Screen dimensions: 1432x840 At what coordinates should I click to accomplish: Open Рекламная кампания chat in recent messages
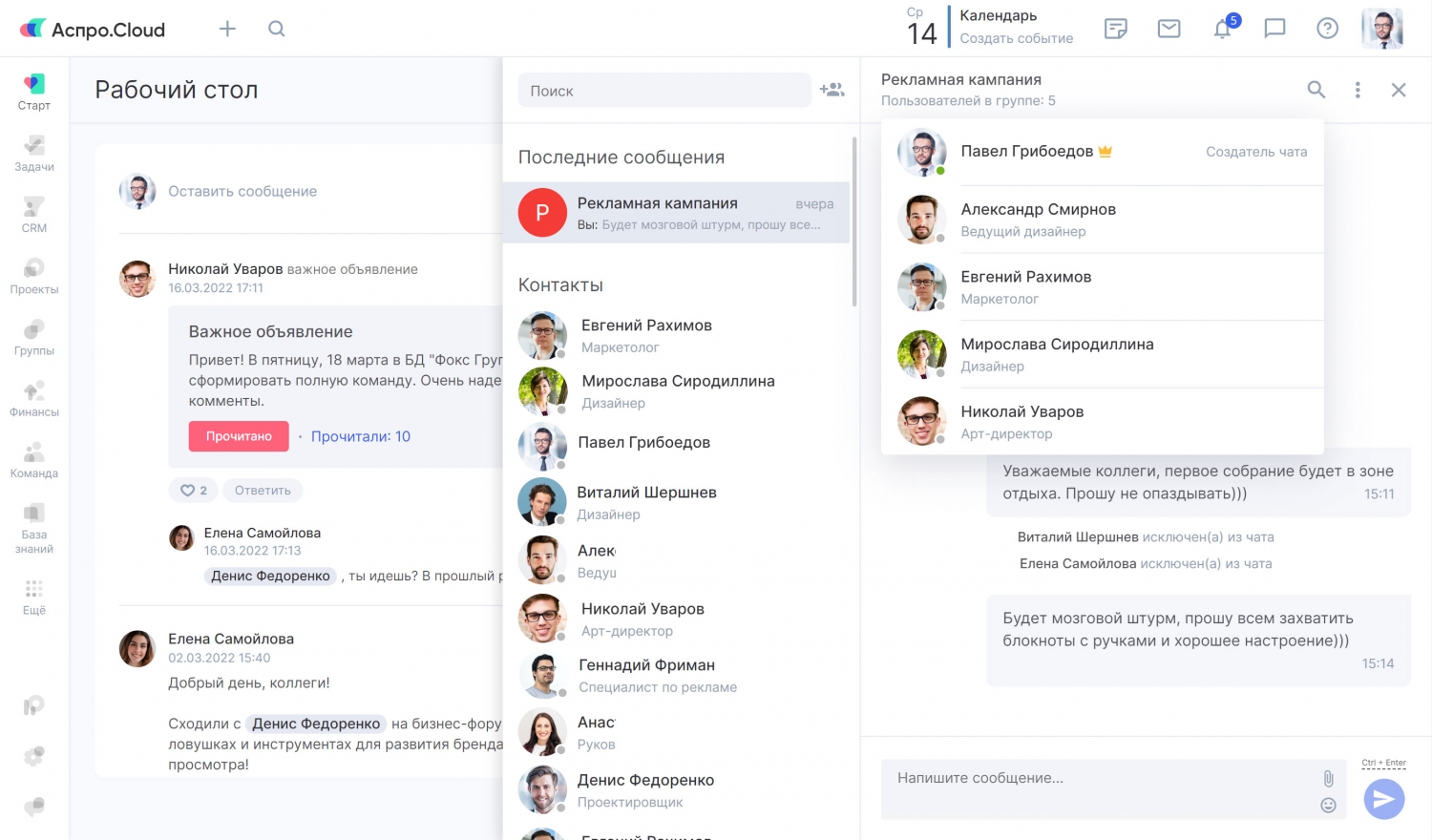tap(676, 213)
